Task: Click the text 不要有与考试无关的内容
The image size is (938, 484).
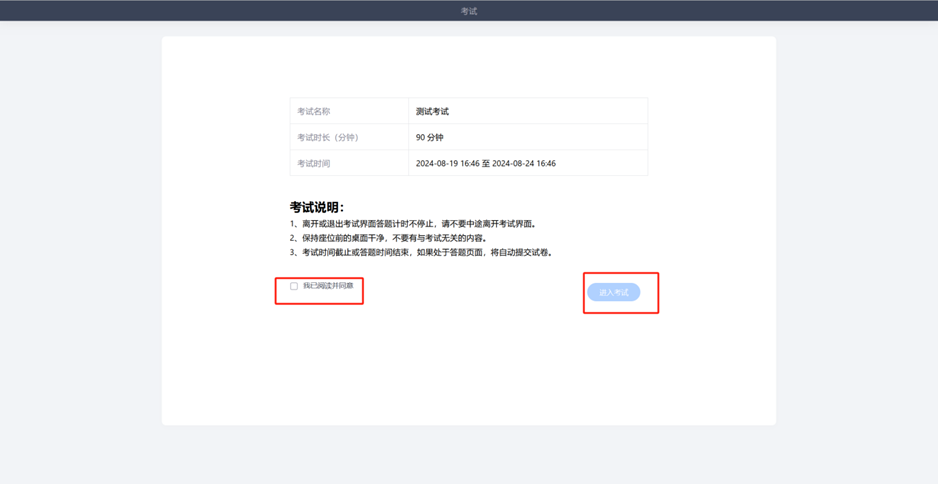Action: [439, 238]
